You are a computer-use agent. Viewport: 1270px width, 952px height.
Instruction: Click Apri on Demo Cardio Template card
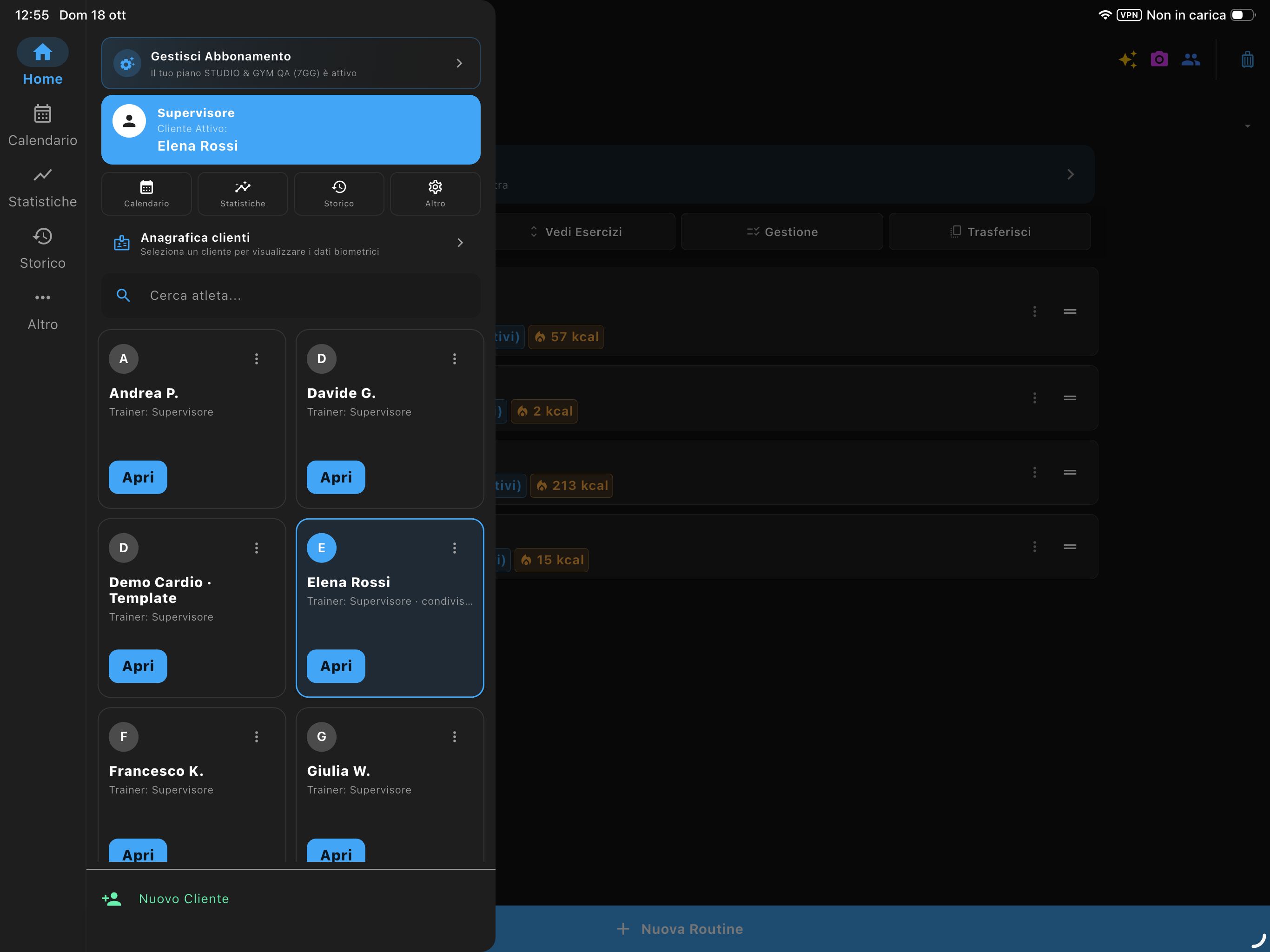point(138,666)
